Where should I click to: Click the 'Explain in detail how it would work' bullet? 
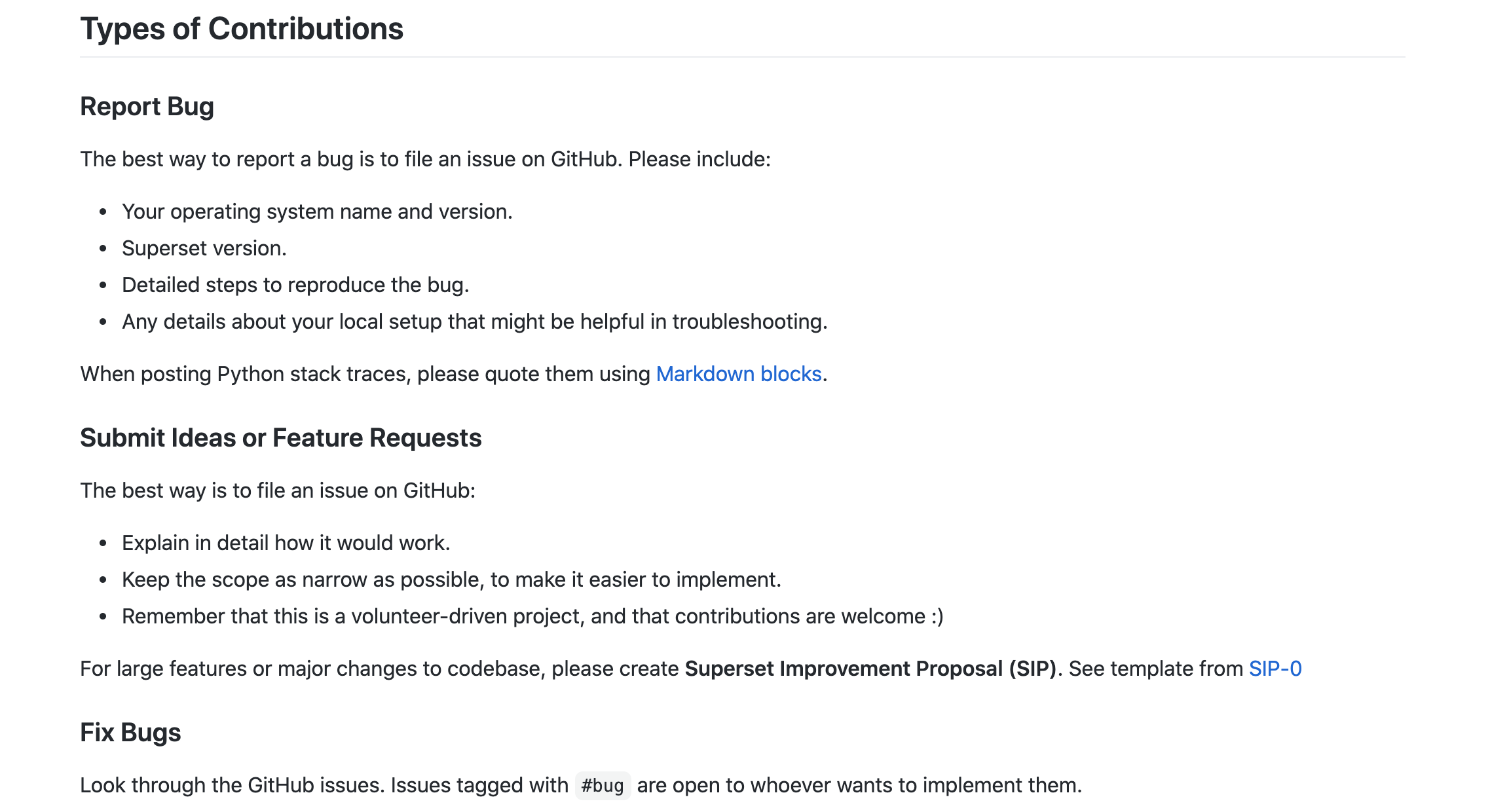coord(286,543)
